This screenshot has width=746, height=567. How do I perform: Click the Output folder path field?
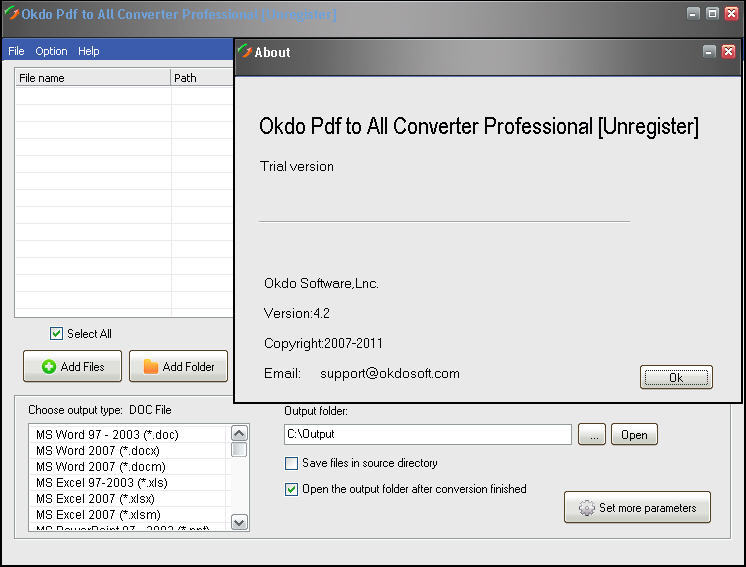pyautogui.click(x=428, y=434)
